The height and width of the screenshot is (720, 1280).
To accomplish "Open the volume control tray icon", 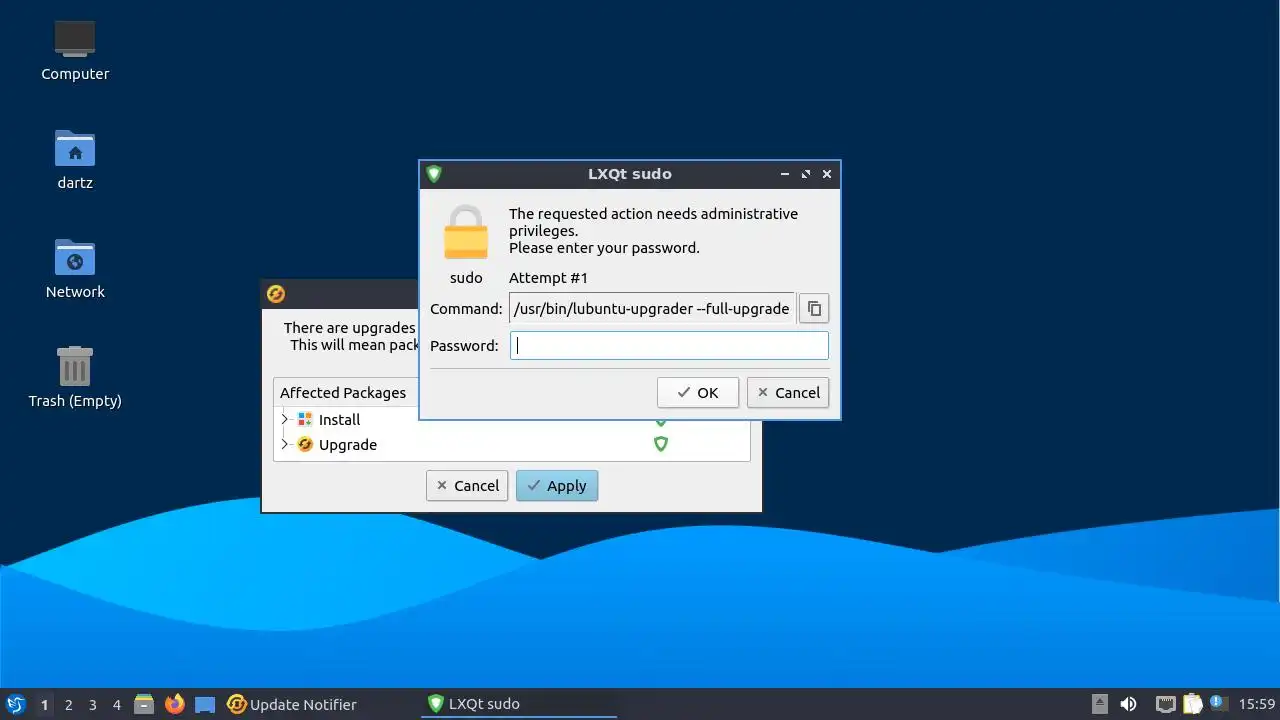I will tap(1128, 704).
